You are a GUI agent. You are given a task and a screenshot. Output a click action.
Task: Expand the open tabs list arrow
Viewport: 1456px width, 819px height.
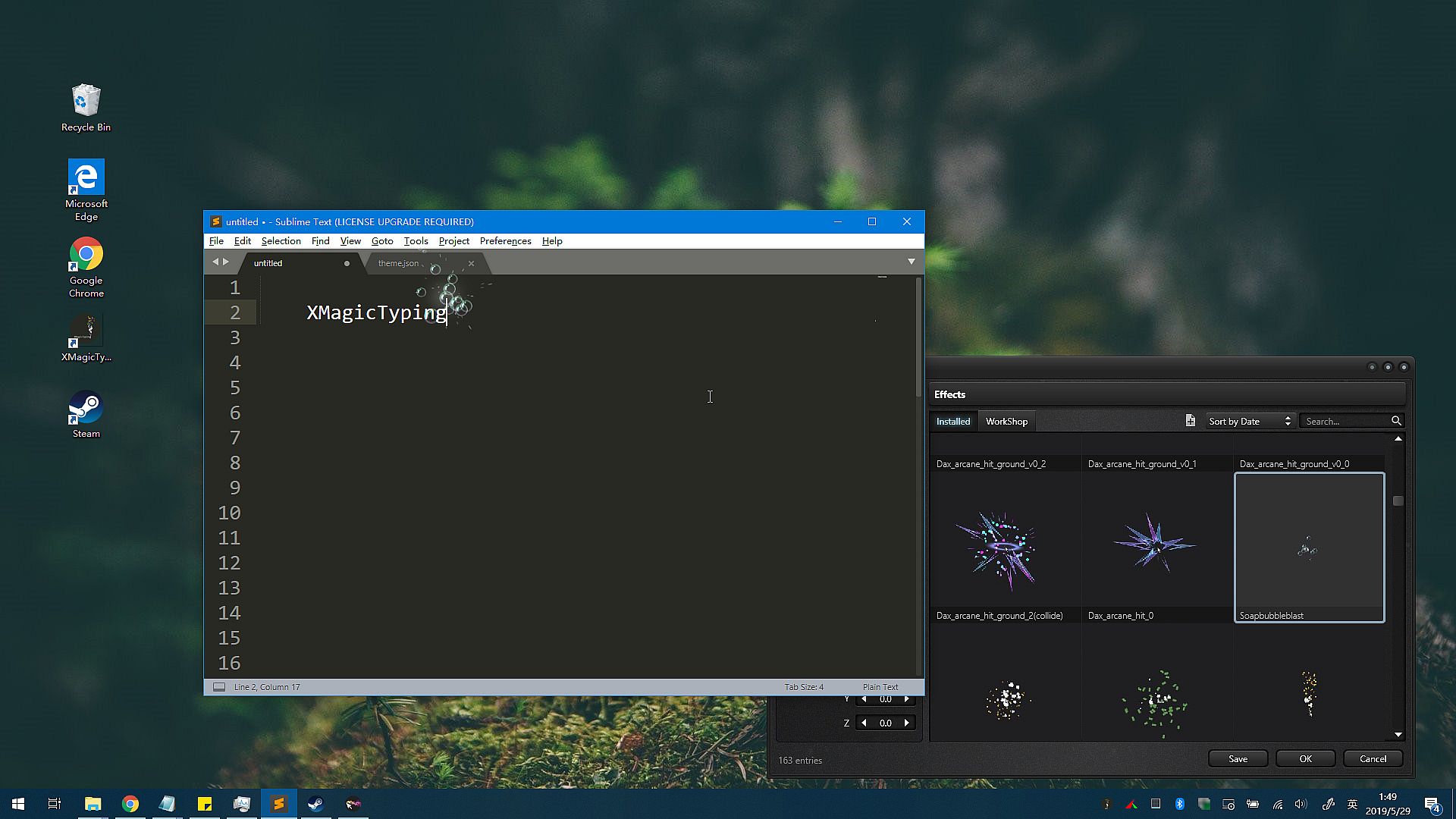pyautogui.click(x=912, y=262)
